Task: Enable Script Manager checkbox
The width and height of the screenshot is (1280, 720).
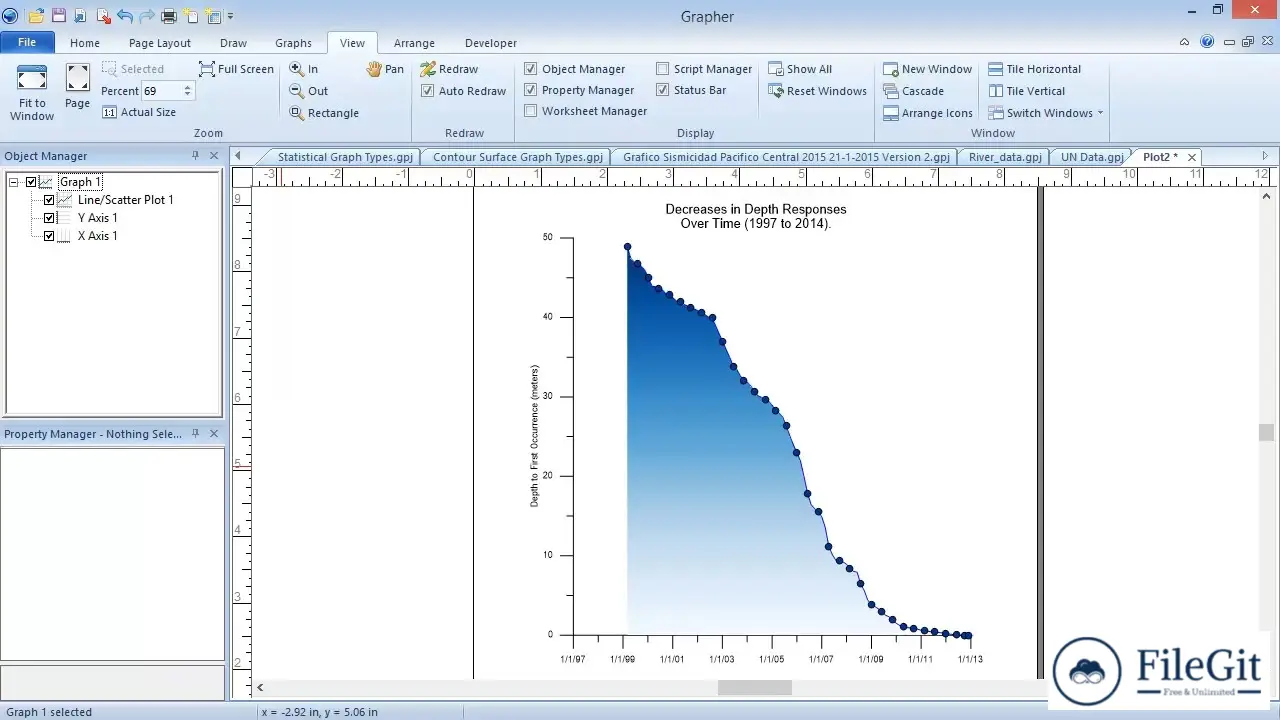Action: [x=663, y=69]
